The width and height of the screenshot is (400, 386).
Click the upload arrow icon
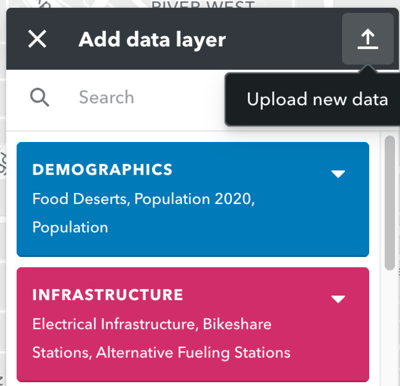coord(368,39)
